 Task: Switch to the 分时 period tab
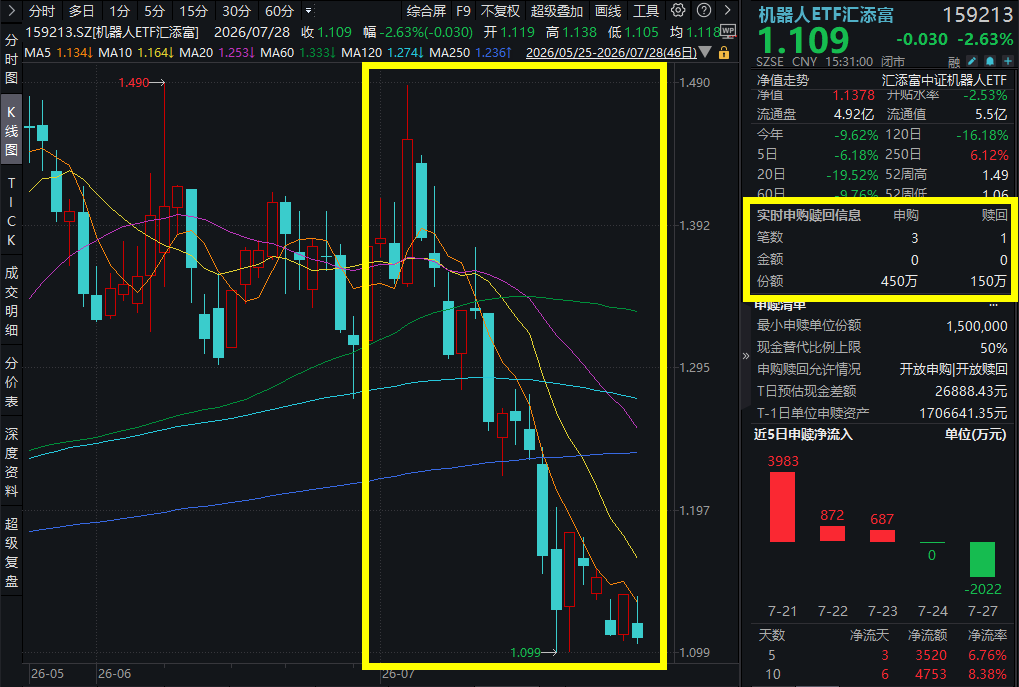[x=42, y=11]
